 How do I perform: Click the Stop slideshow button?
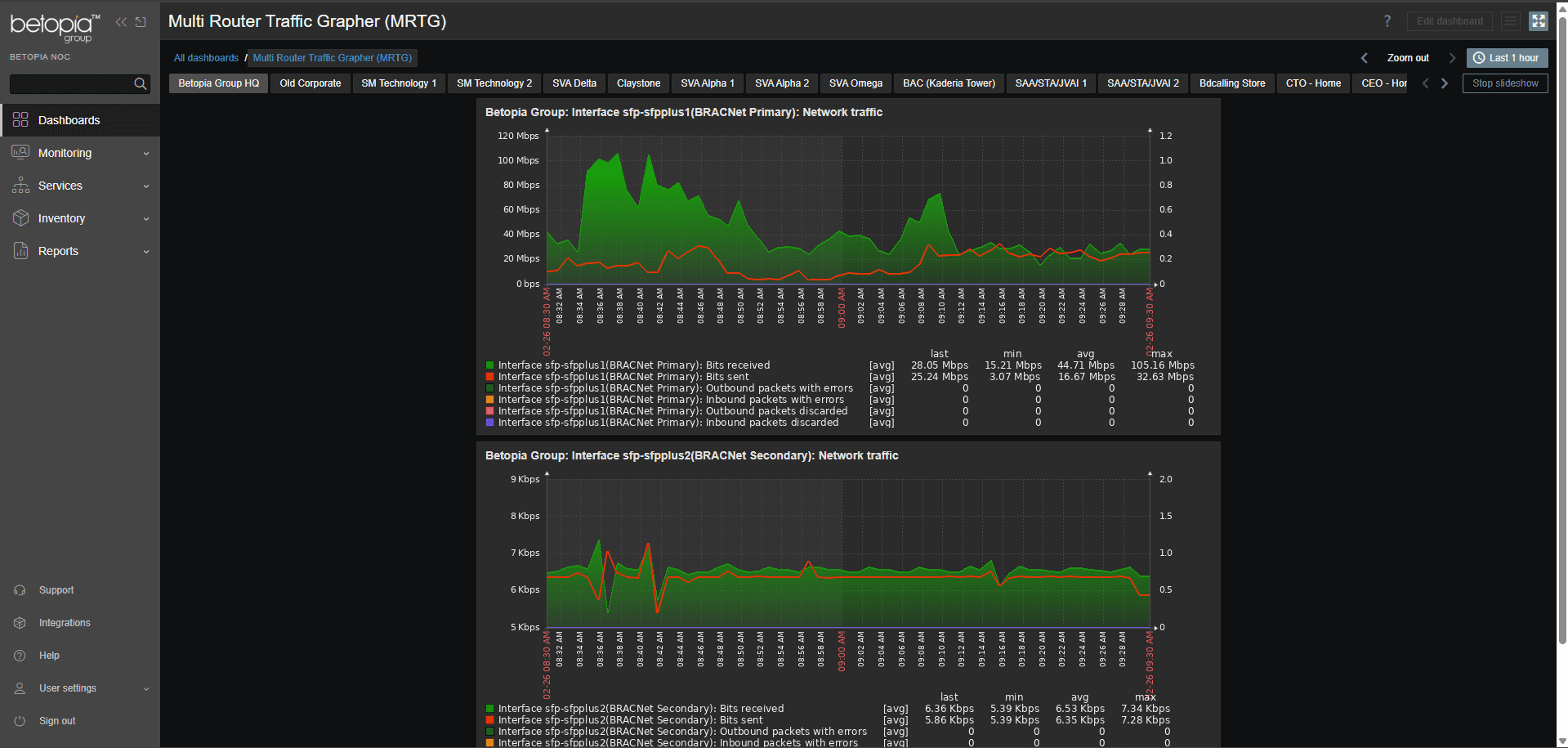[x=1505, y=83]
